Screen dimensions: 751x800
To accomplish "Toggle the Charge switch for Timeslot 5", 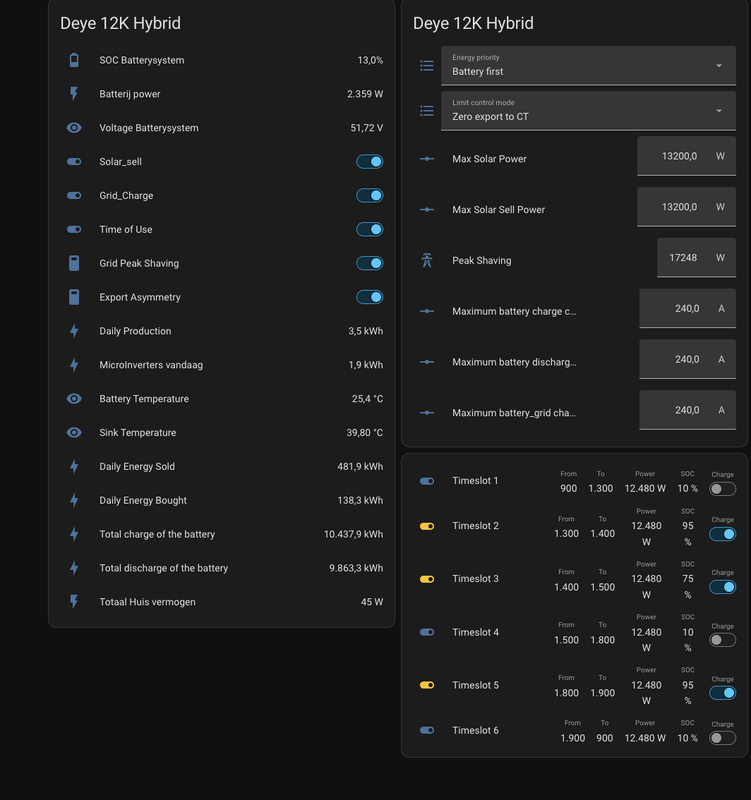I will point(722,693).
